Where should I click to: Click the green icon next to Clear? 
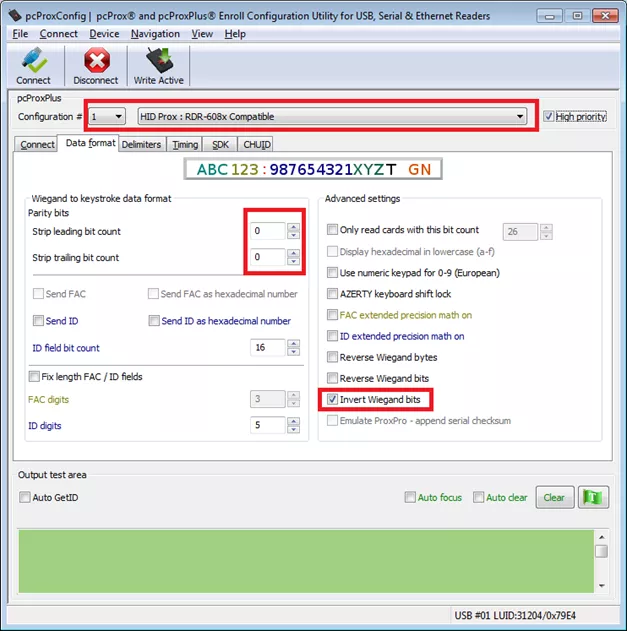pos(594,497)
